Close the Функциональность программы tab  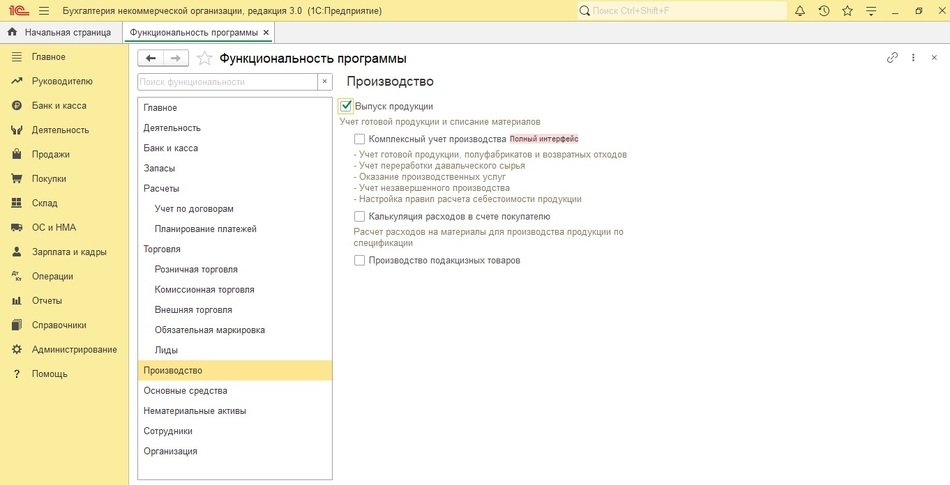265,32
